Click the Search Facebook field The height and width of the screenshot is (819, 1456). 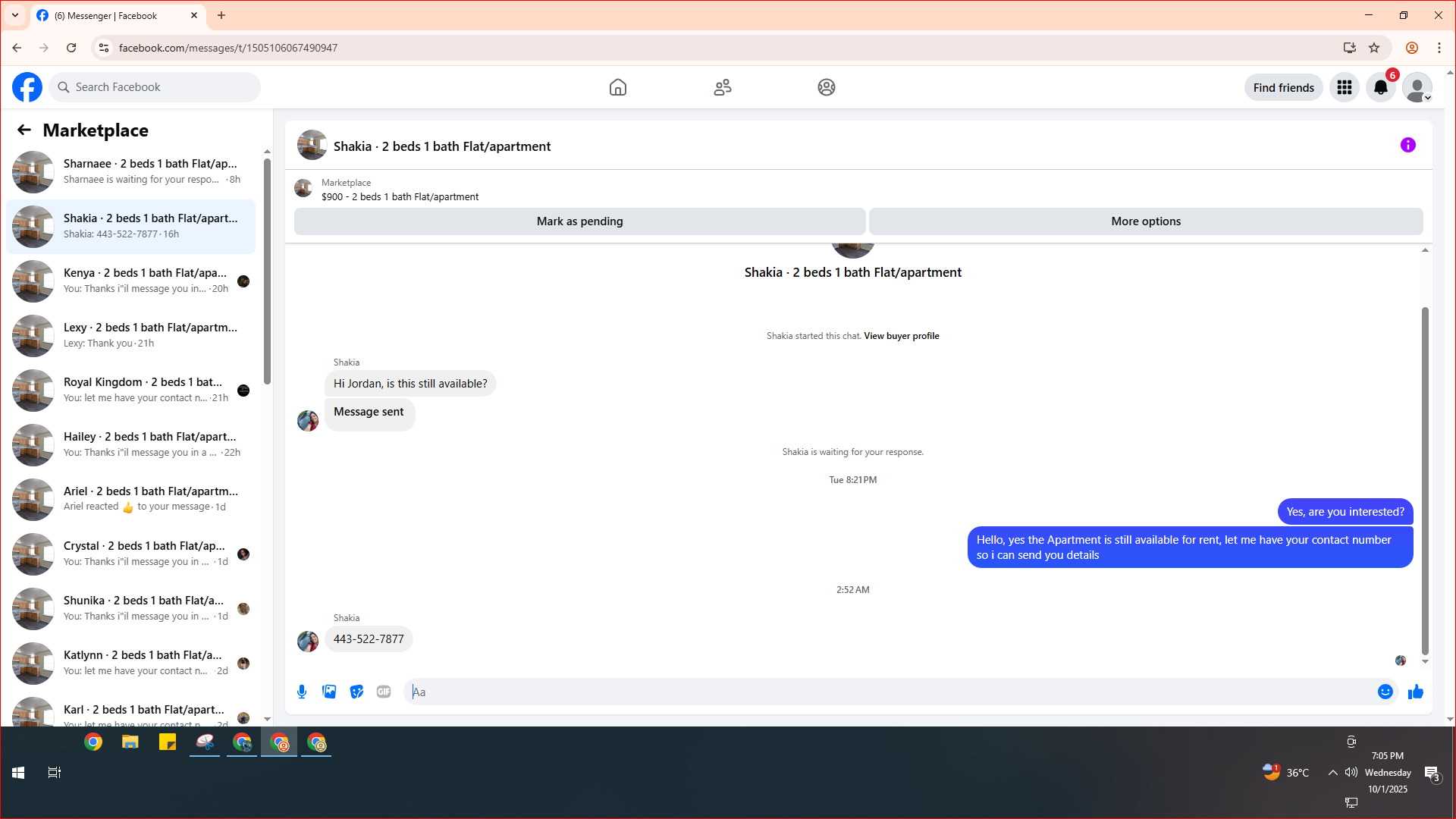click(155, 87)
